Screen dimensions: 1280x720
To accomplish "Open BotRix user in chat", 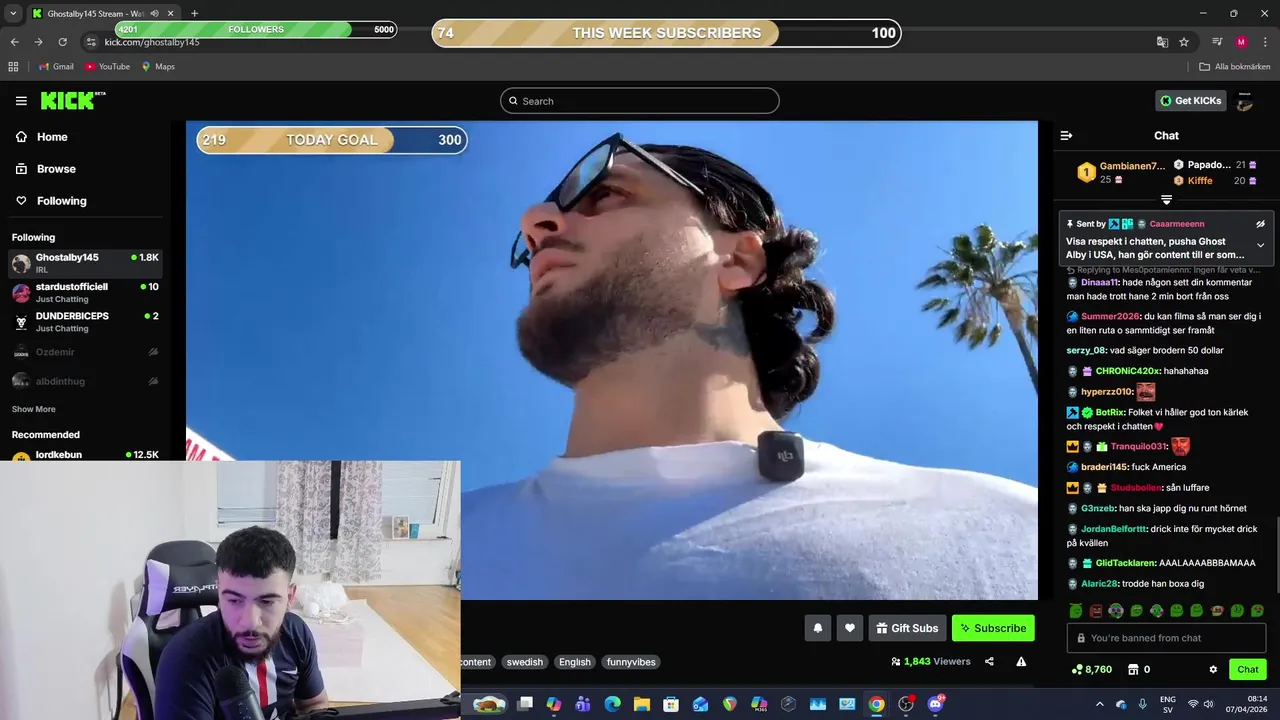I will [1109, 412].
